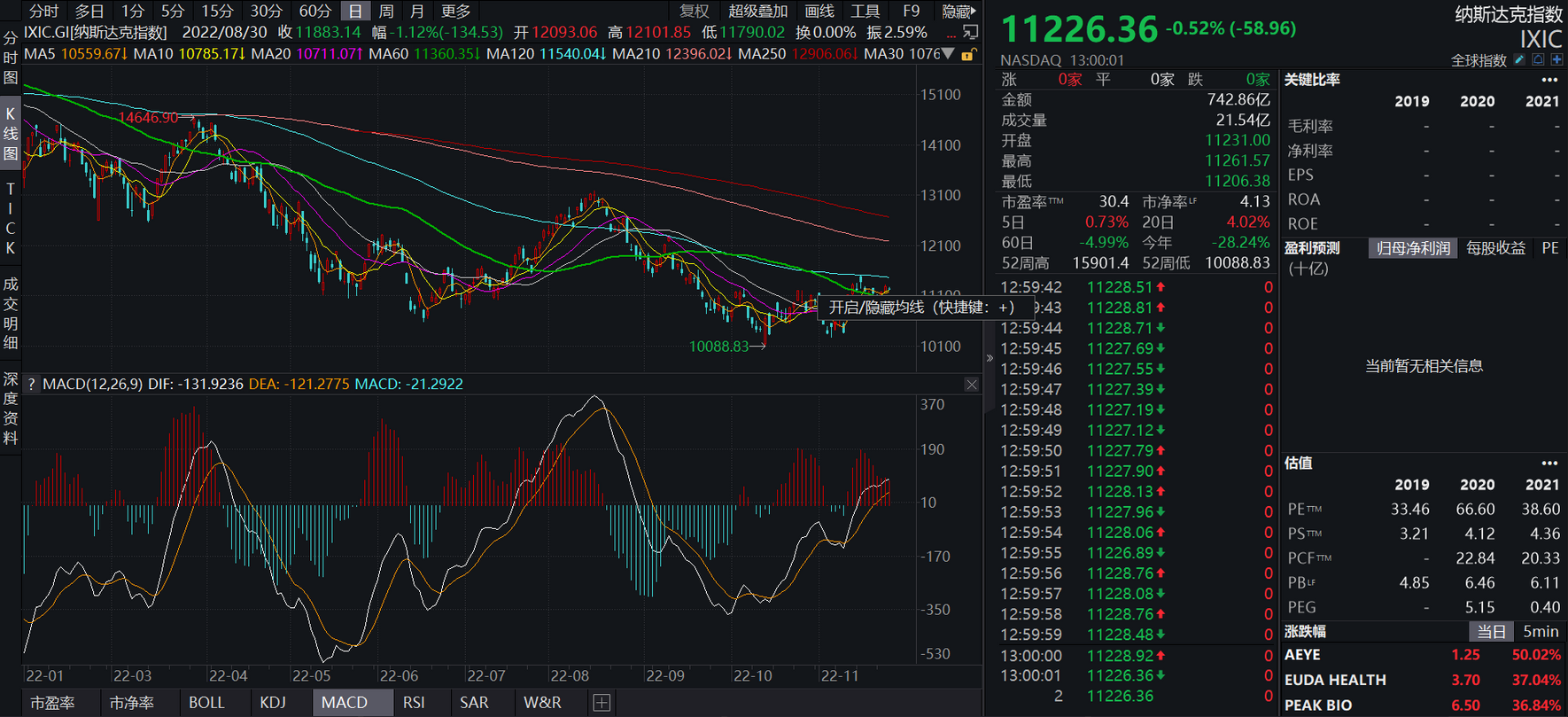The width and height of the screenshot is (1568, 717).
Task: Open the K线图 sidebar tab
Action: click(x=11, y=133)
